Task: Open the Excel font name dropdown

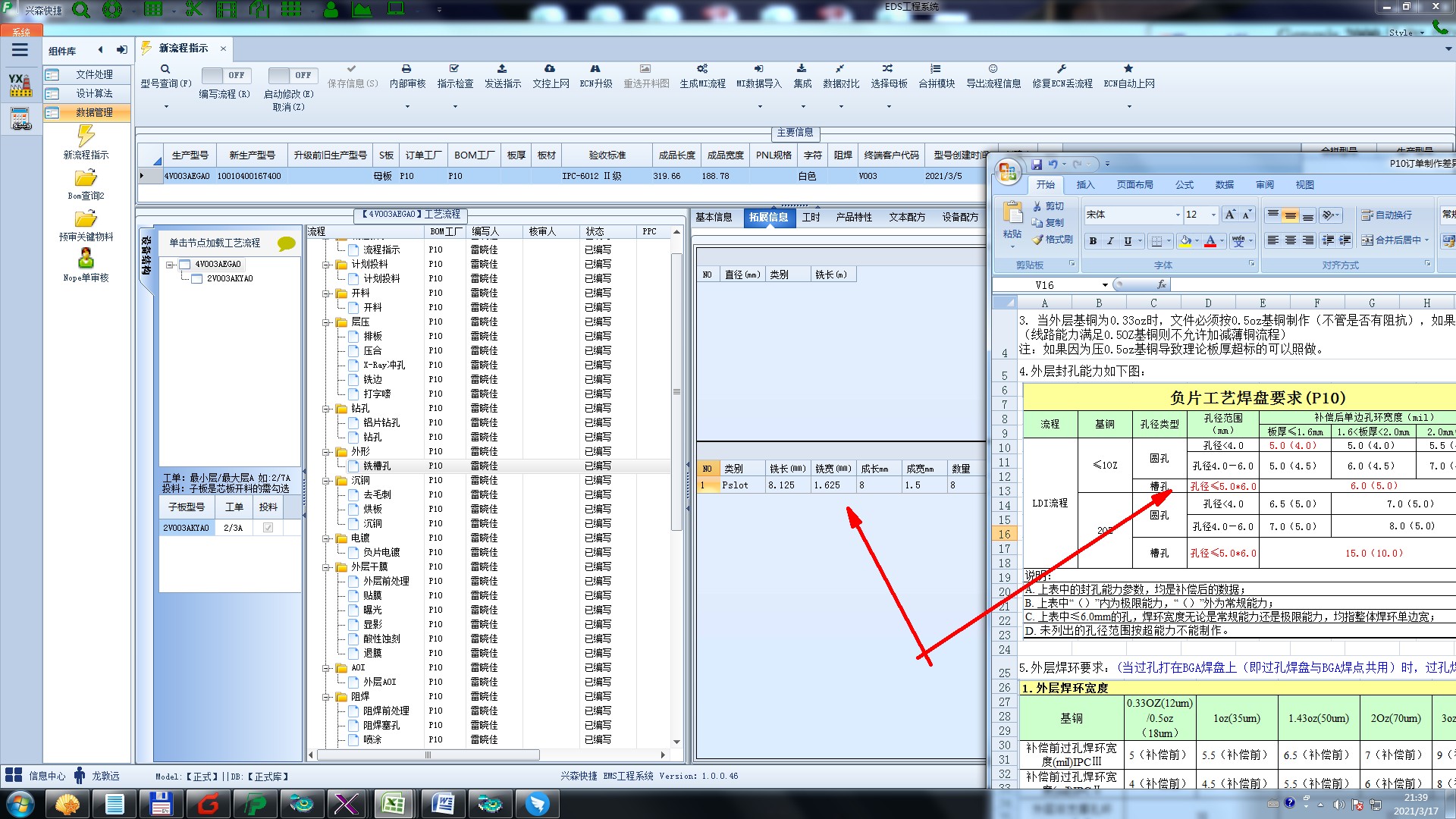Action: (x=1177, y=215)
